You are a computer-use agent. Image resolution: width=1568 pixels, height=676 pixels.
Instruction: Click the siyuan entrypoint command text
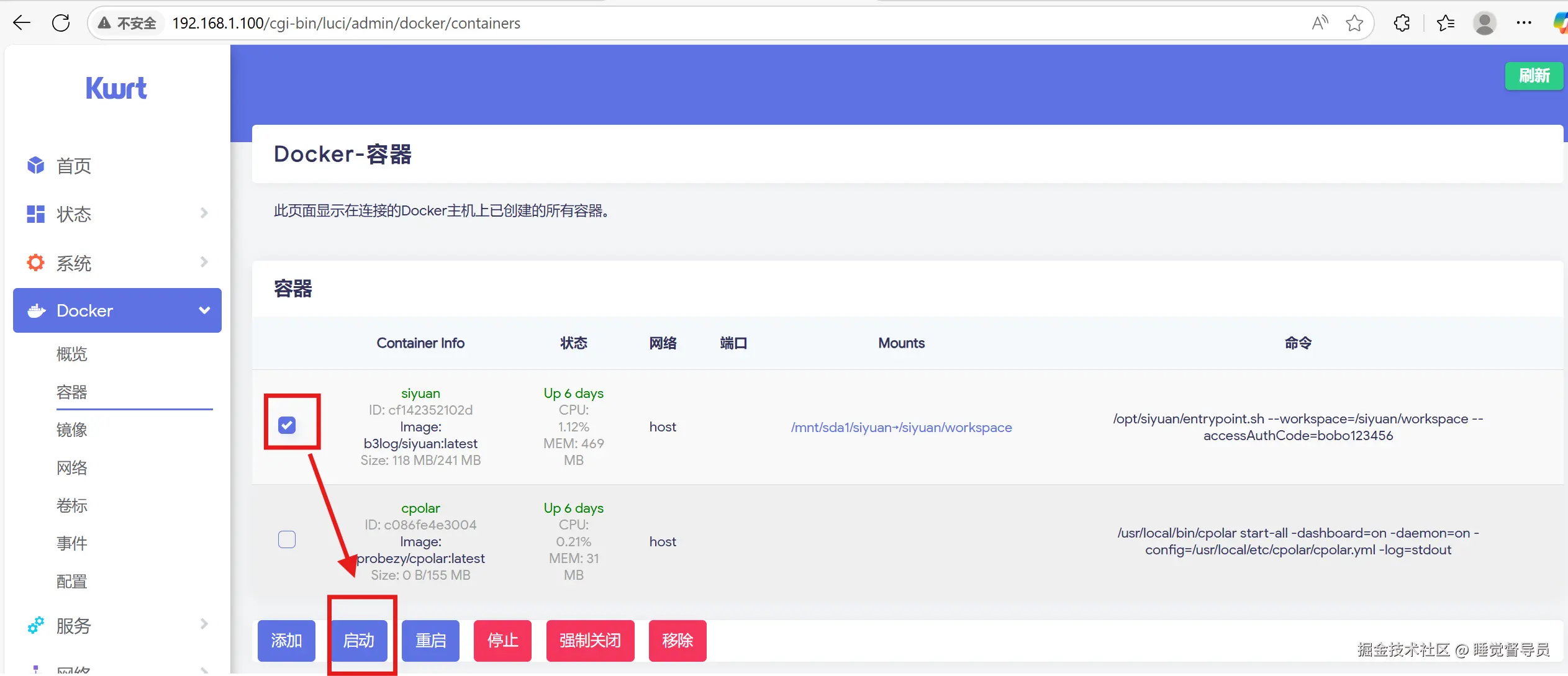[x=1298, y=427]
